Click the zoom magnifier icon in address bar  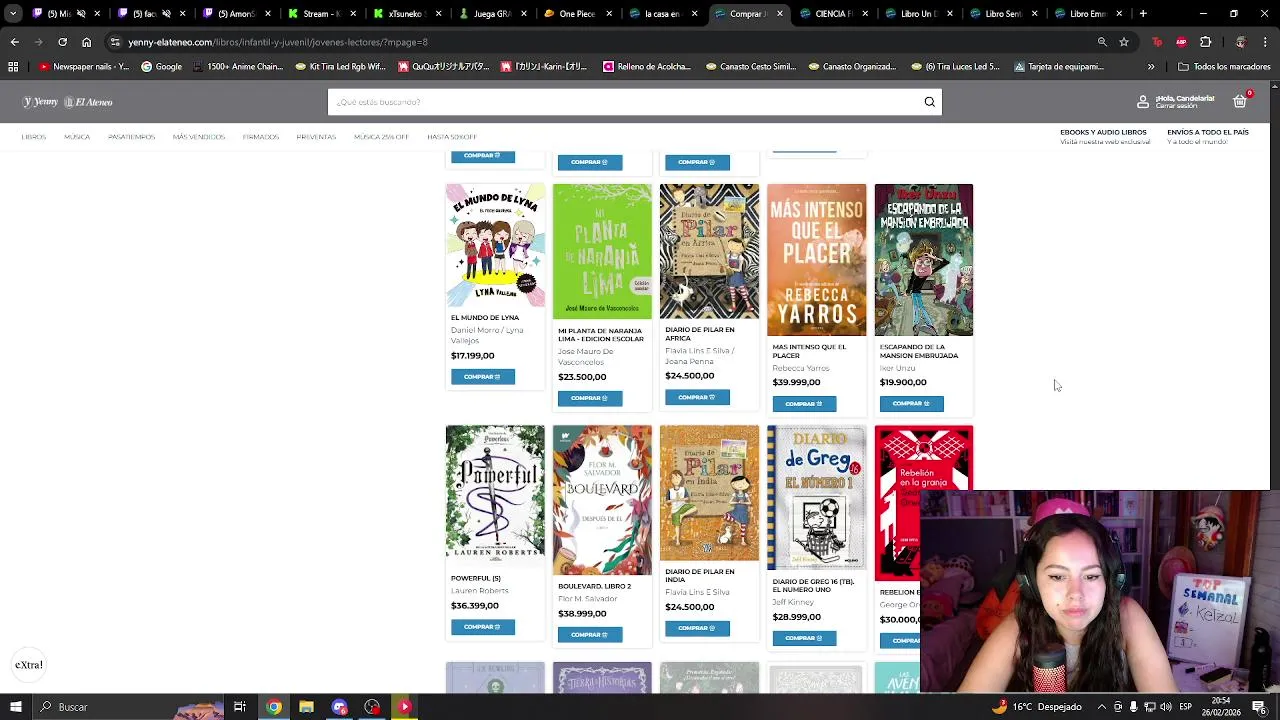(x=1102, y=42)
